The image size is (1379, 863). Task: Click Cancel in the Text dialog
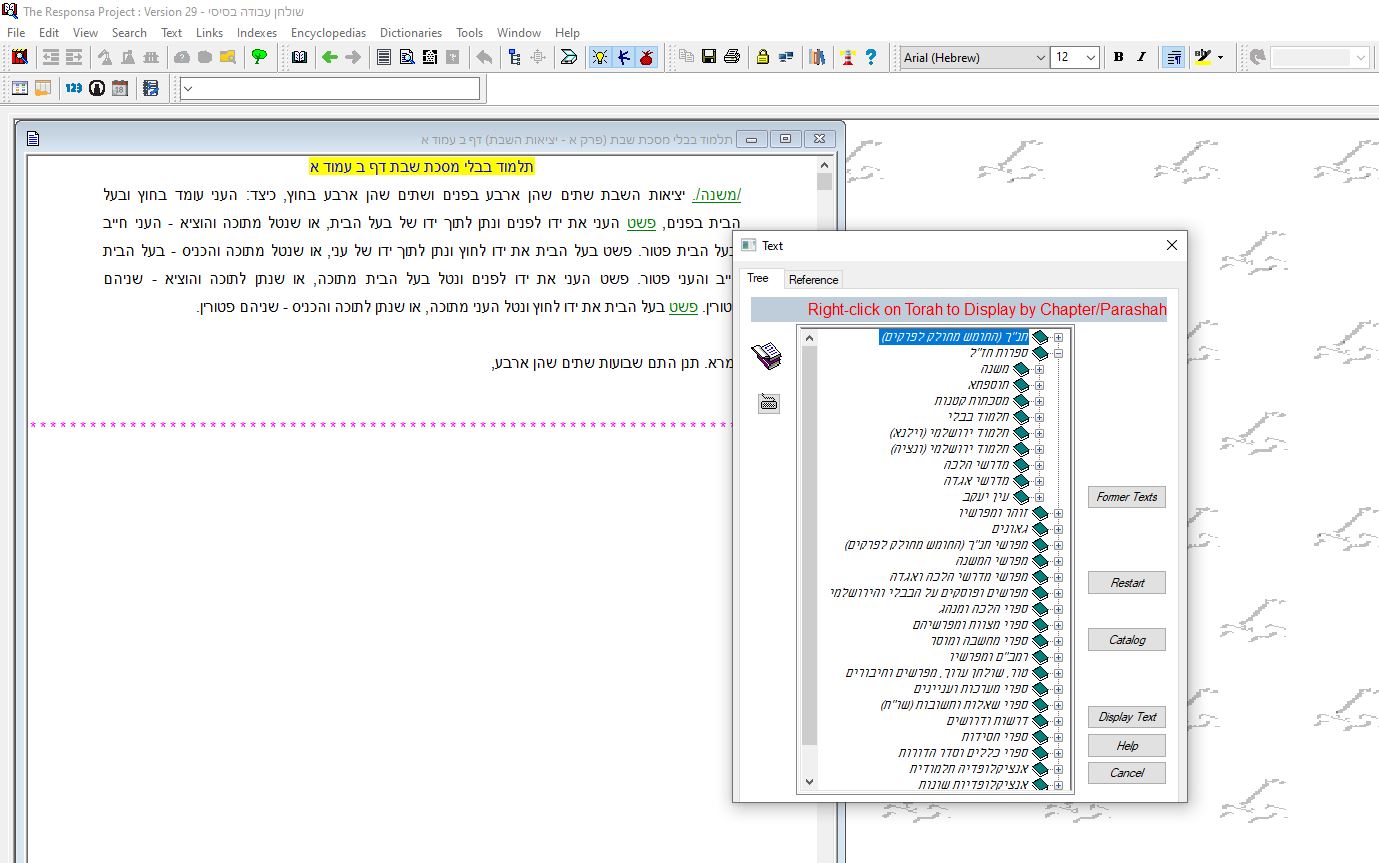1126,773
